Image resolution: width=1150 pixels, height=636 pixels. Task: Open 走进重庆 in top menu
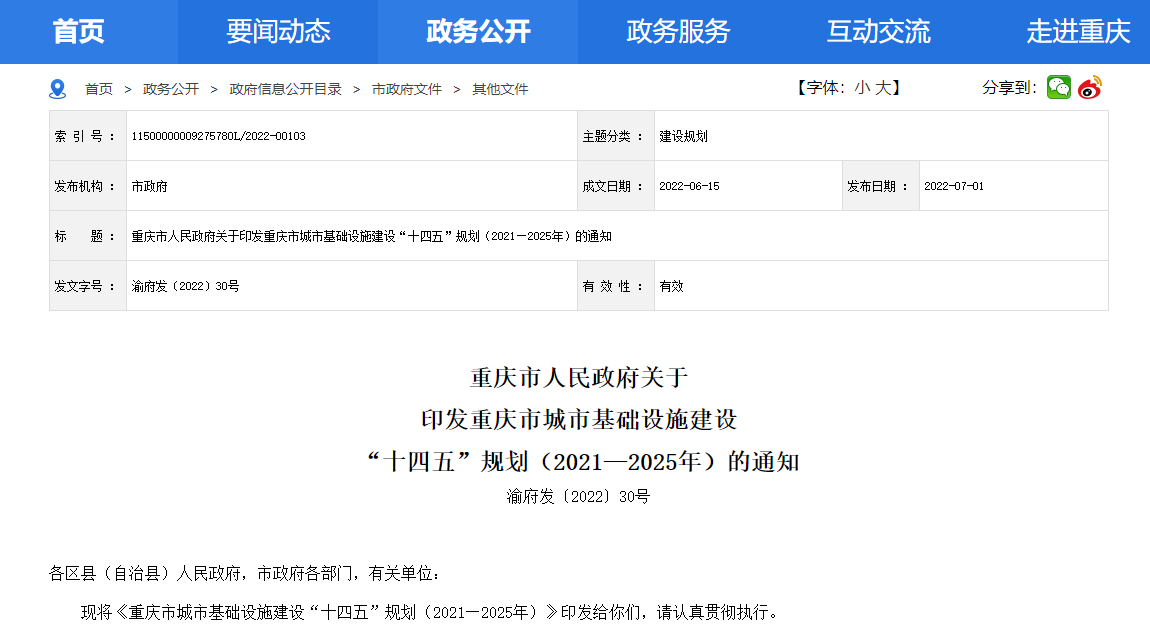click(x=1078, y=32)
